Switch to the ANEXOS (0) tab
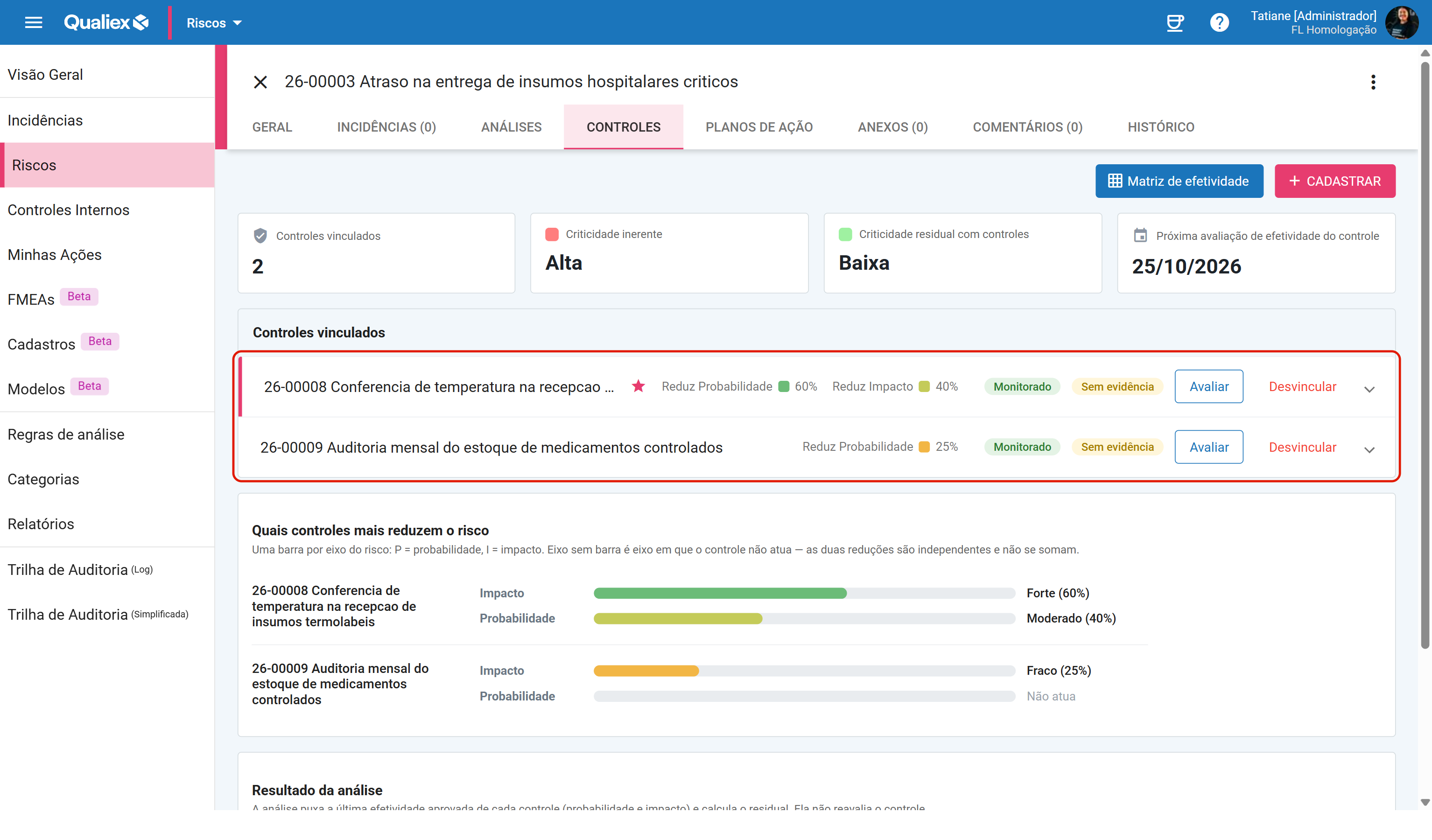1432x840 pixels. click(893, 127)
